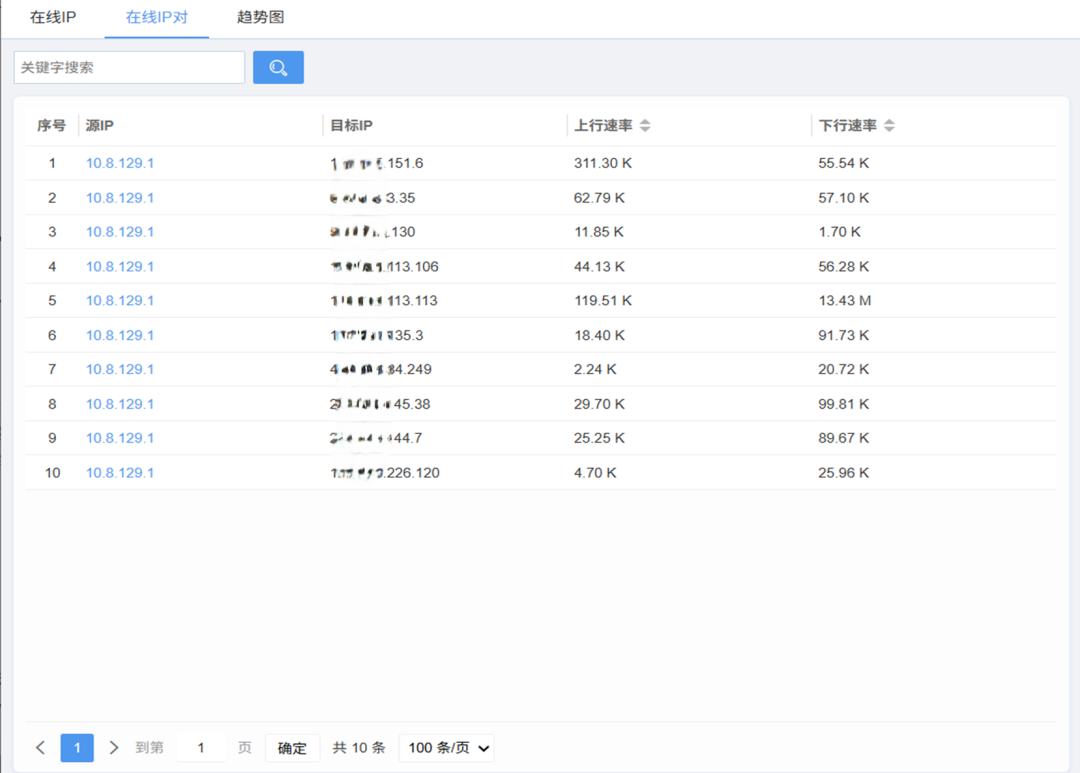1080x773 pixels.
Task: Click target IP ending 45.38
Action: click(380, 404)
